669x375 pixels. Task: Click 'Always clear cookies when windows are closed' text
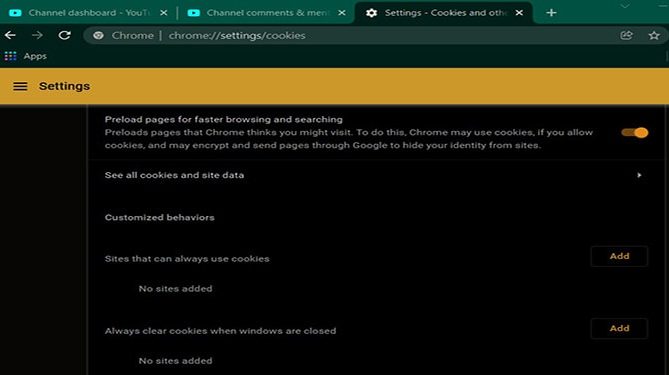(220, 331)
